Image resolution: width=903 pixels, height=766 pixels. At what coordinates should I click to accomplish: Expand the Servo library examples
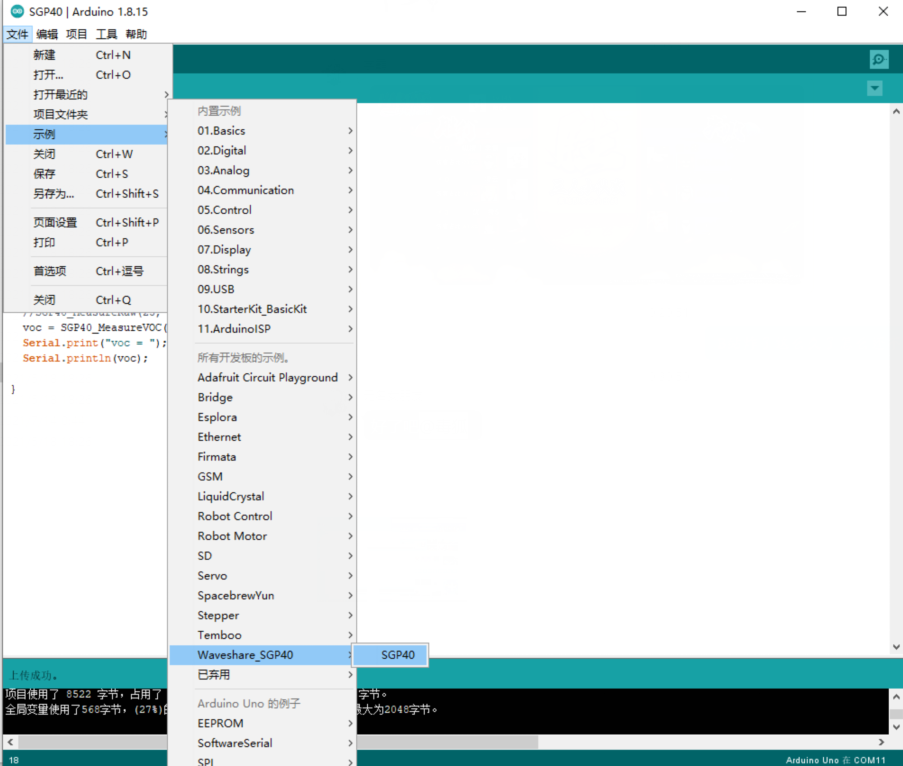(x=263, y=576)
